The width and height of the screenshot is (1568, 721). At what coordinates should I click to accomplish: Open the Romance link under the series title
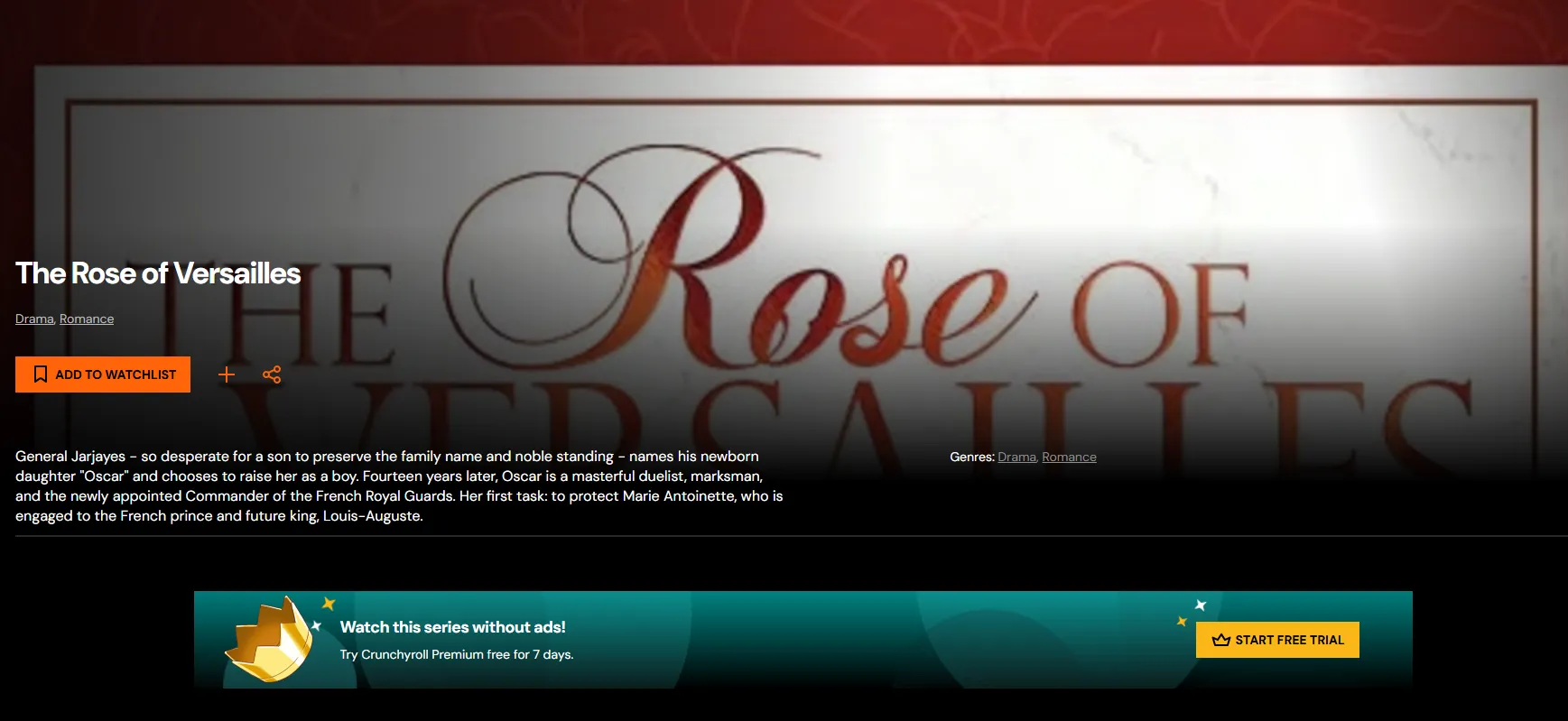point(87,319)
